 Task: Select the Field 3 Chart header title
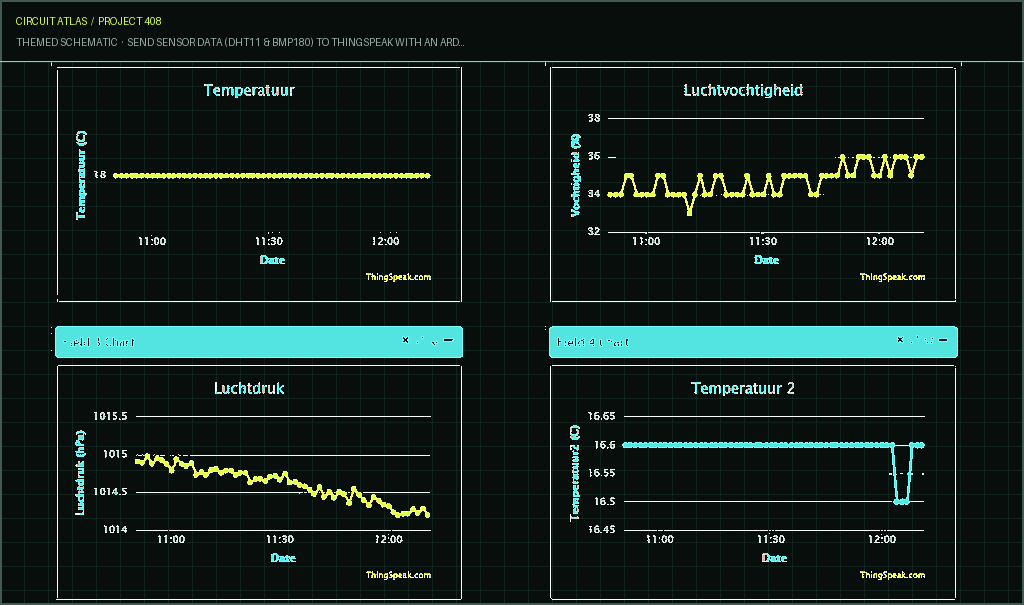tap(99, 342)
